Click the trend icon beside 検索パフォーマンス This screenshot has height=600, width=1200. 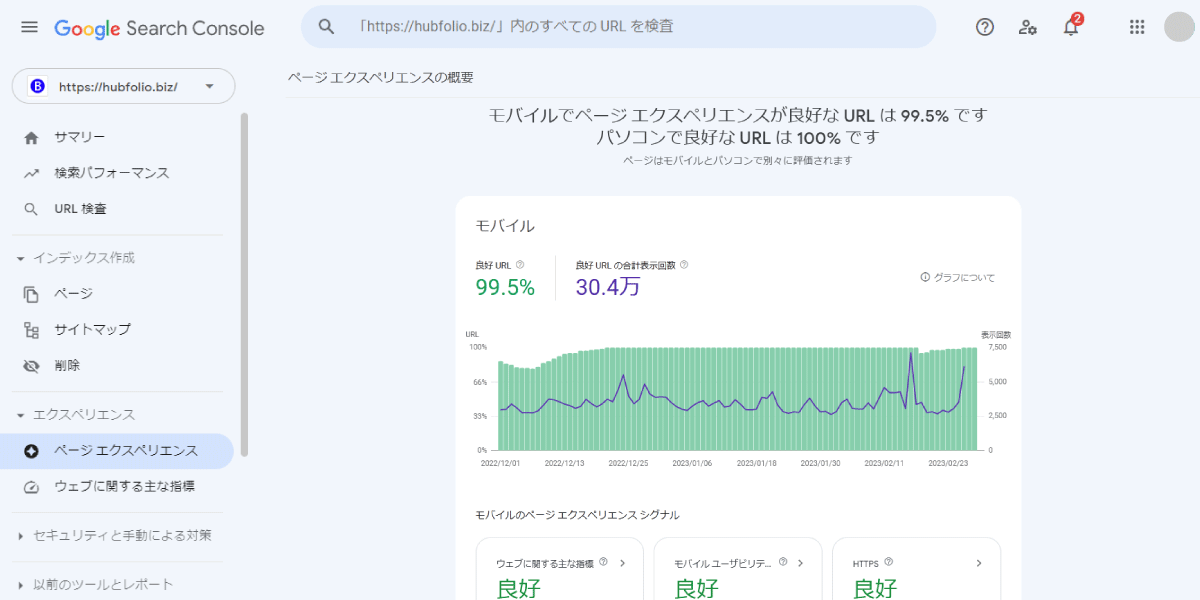point(31,173)
